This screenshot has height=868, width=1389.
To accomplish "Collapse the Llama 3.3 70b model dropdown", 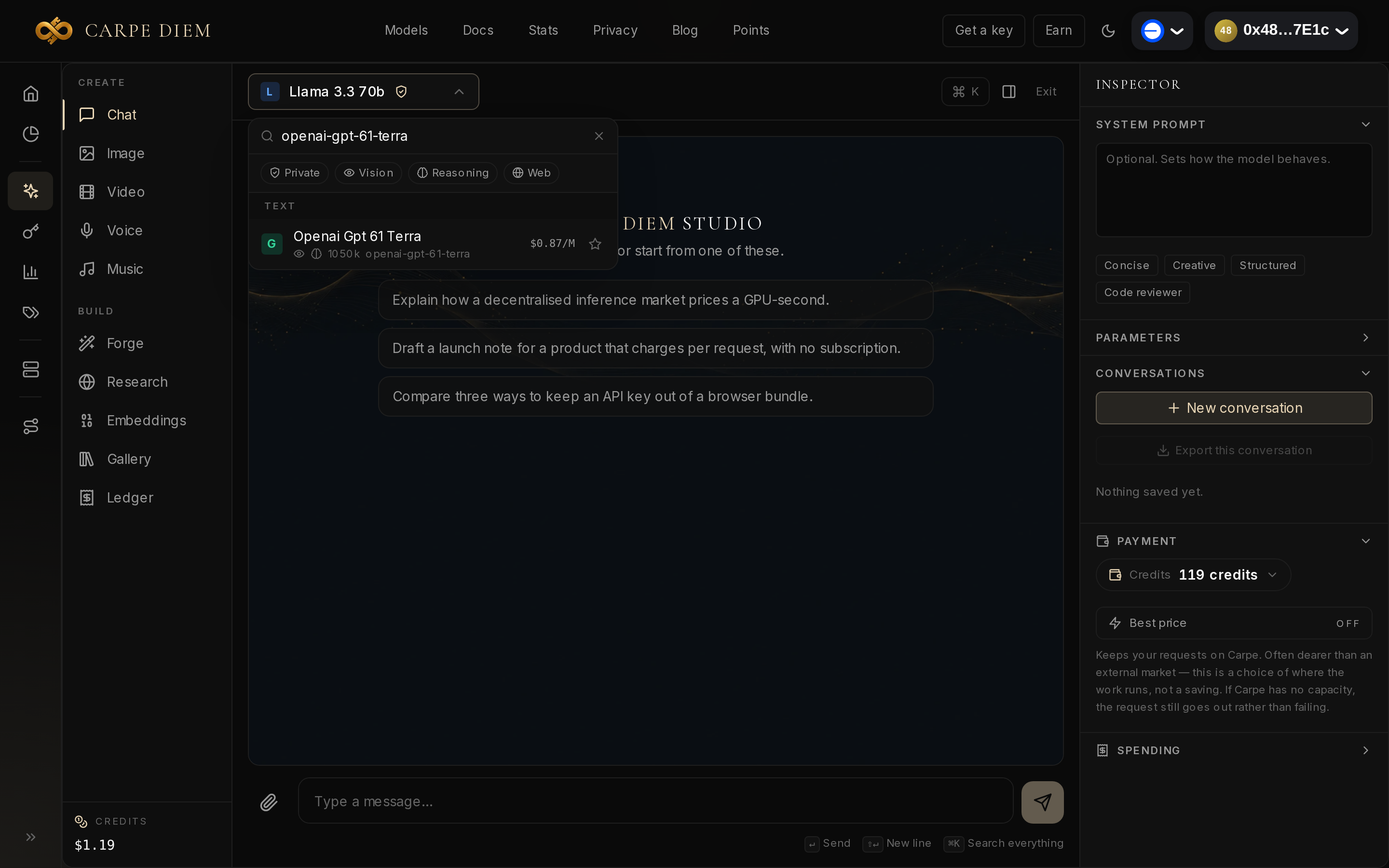I will point(363,92).
